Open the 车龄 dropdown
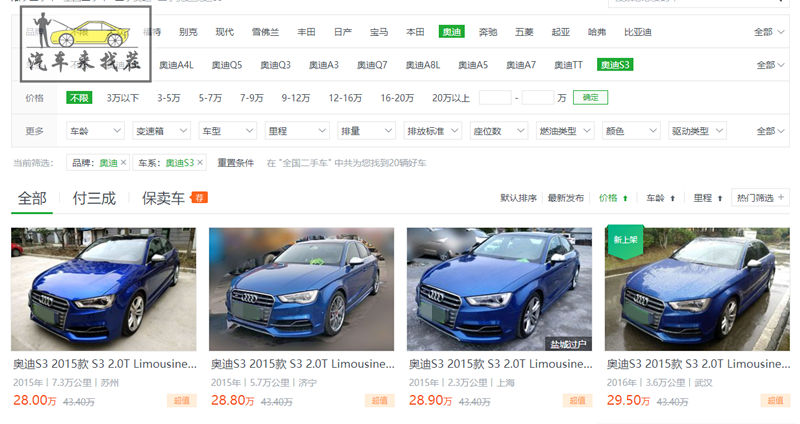The width and height of the screenshot is (800, 424). [95, 131]
